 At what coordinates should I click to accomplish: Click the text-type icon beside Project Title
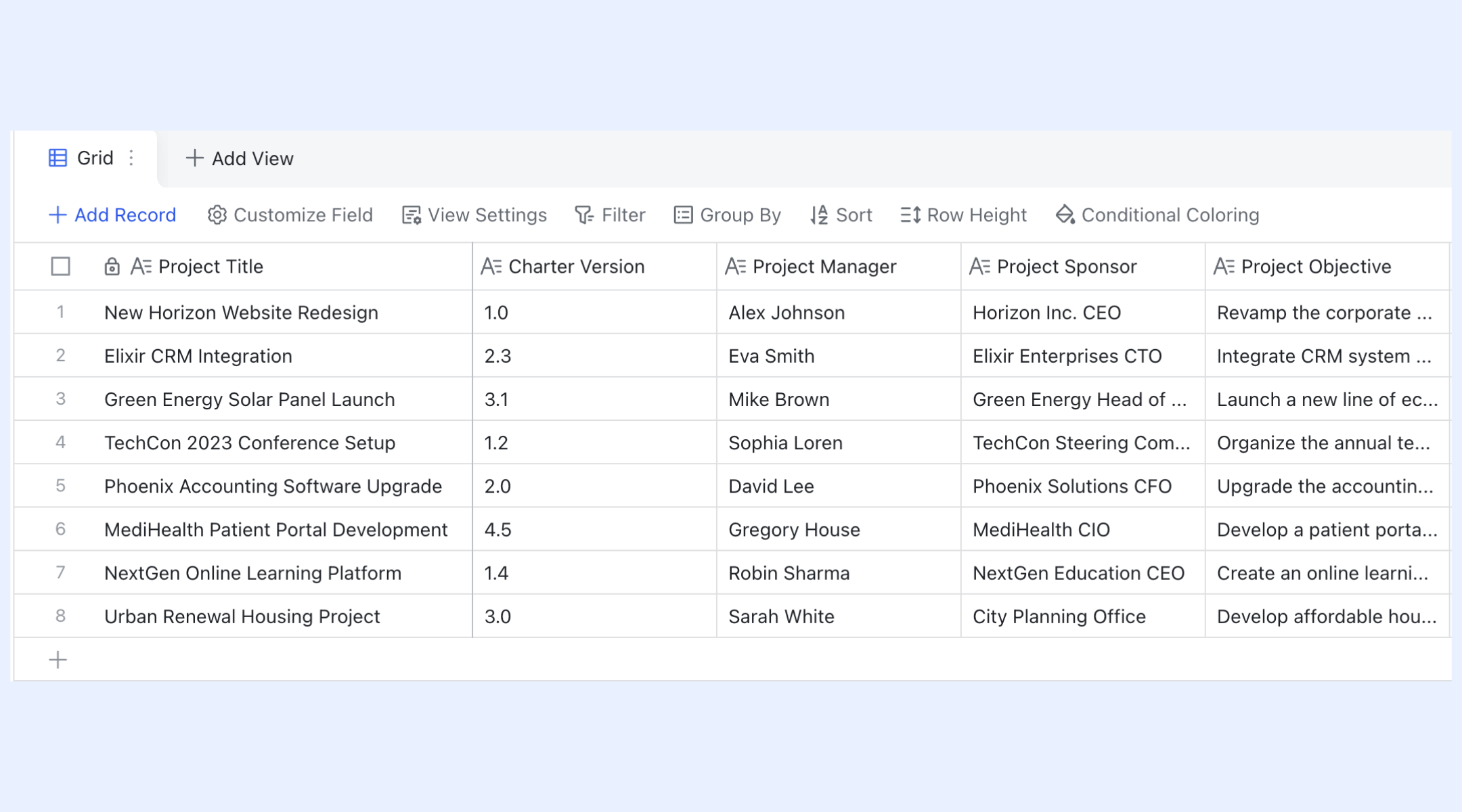click(141, 267)
